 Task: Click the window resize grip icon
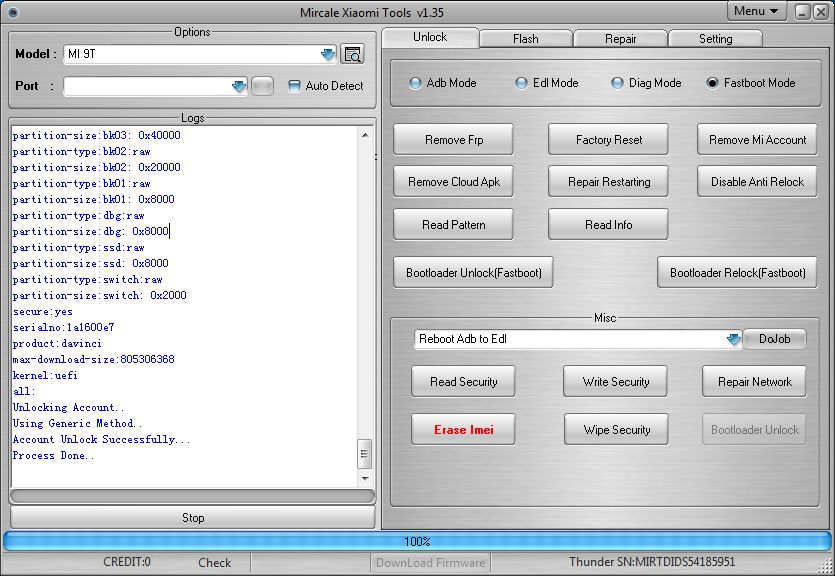826,566
